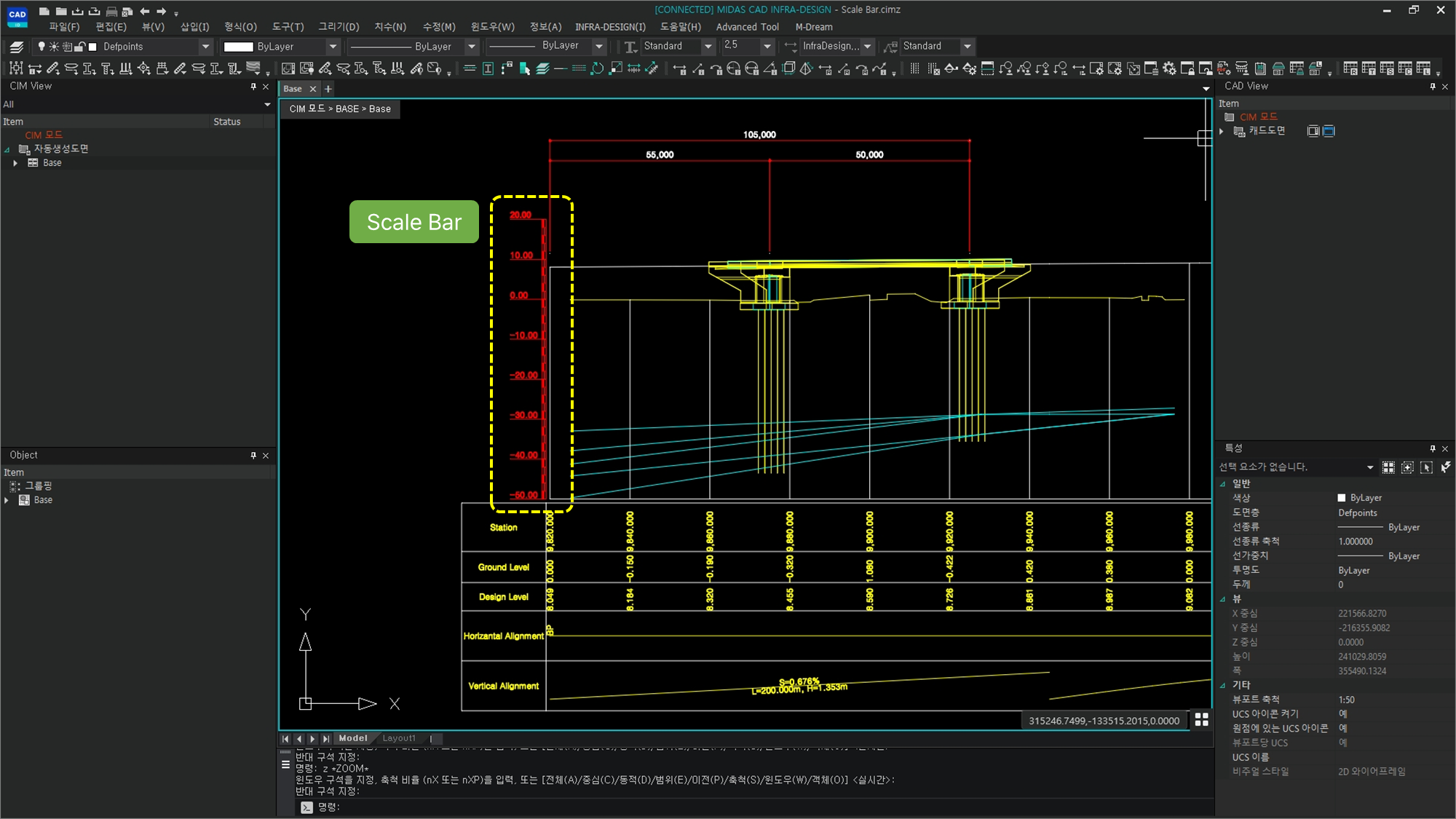Expand Base item in Object panel

click(7, 500)
